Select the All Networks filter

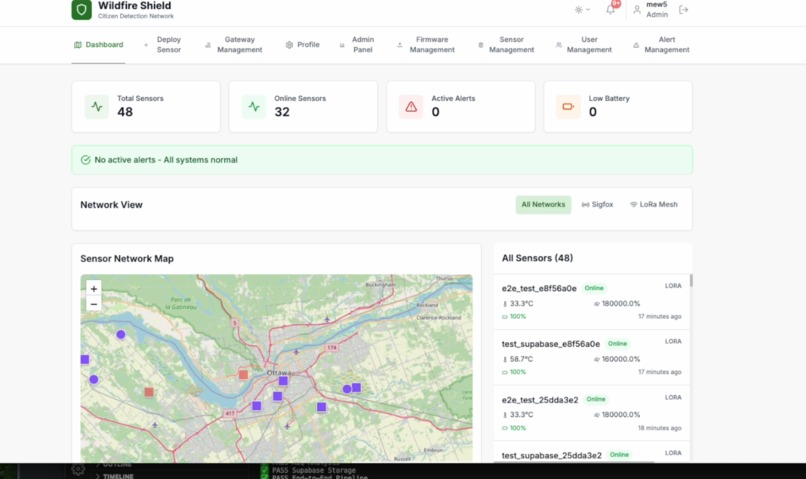point(543,205)
